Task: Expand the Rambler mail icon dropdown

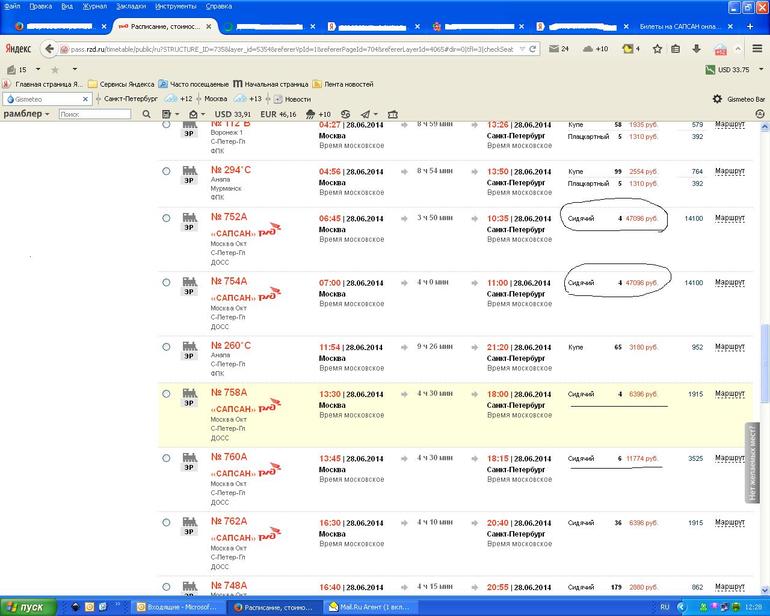Action: [203, 114]
